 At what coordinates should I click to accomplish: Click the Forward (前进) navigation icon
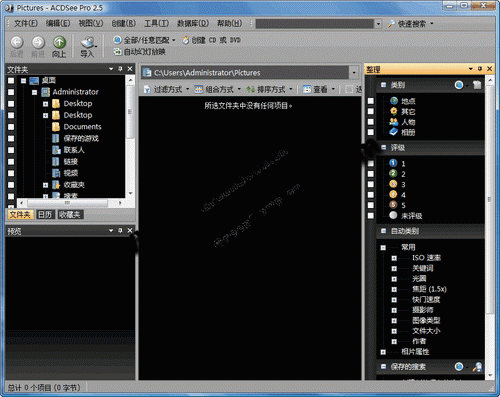click(x=38, y=43)
